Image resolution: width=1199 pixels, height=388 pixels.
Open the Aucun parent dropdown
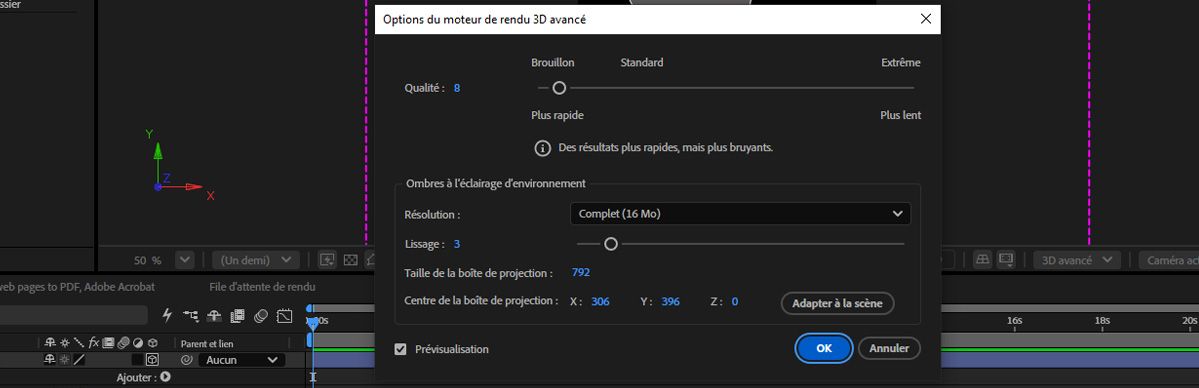point(242,360)
